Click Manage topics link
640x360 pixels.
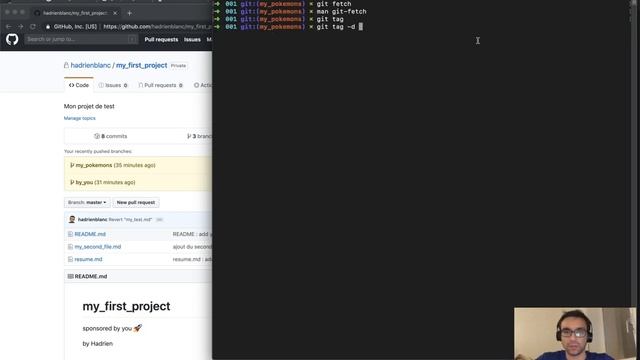point(80,118)
